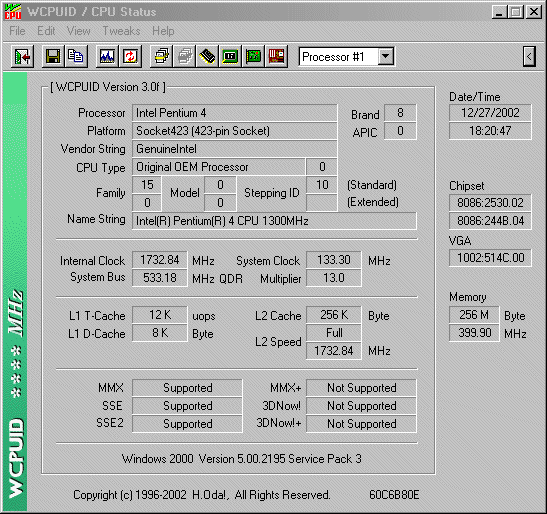Viewport: 547px width, 514px height.
Task: Click the green PCI card icon
Action: [253, 56]
